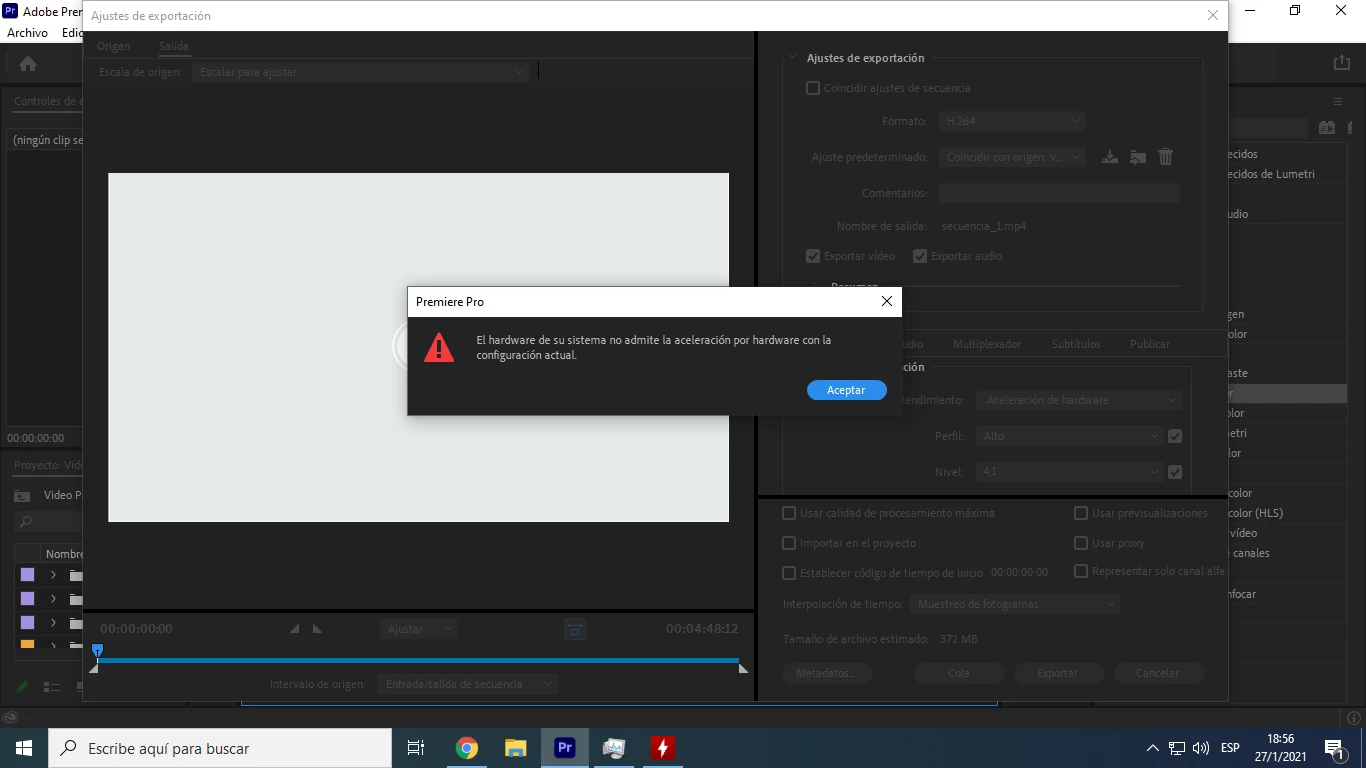The image size is (1366, 768).
Task: Click the accelerated effects filter icon
Action: [1327, 128]
